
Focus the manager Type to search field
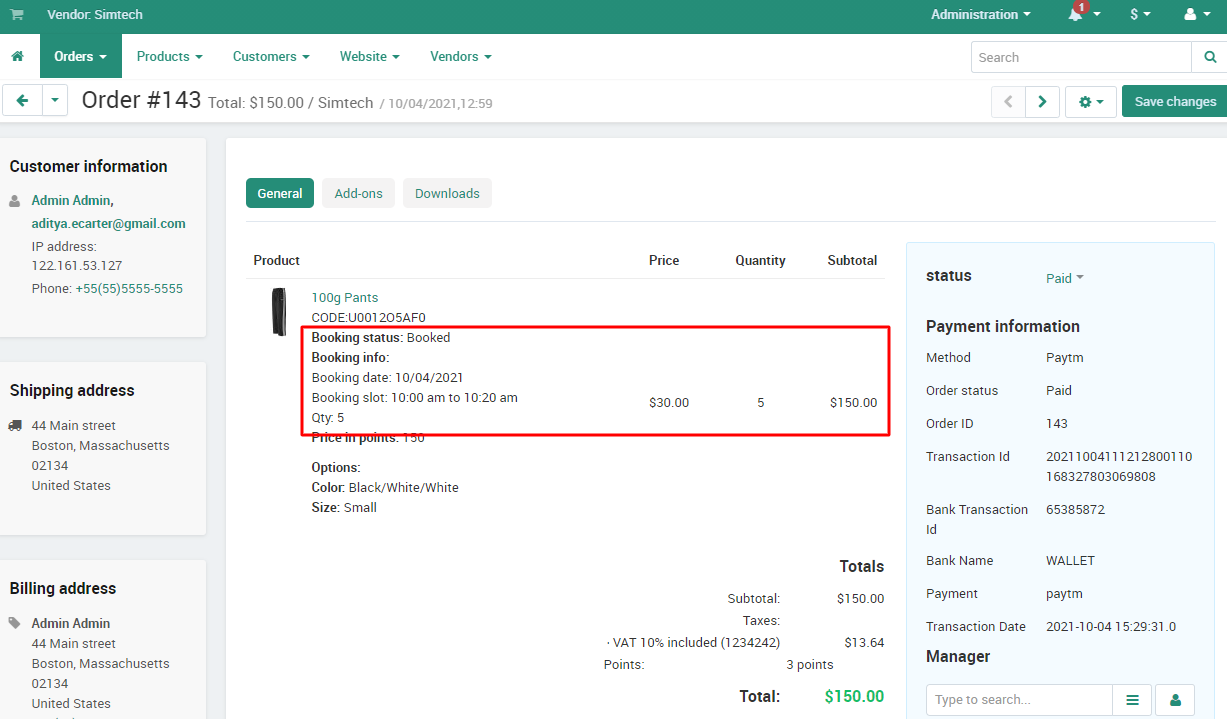pos(1019,700)
